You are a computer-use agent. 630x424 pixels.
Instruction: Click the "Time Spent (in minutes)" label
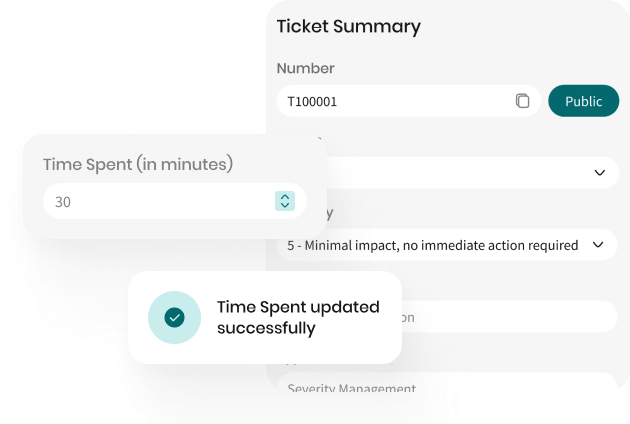[x=137, y=163]
